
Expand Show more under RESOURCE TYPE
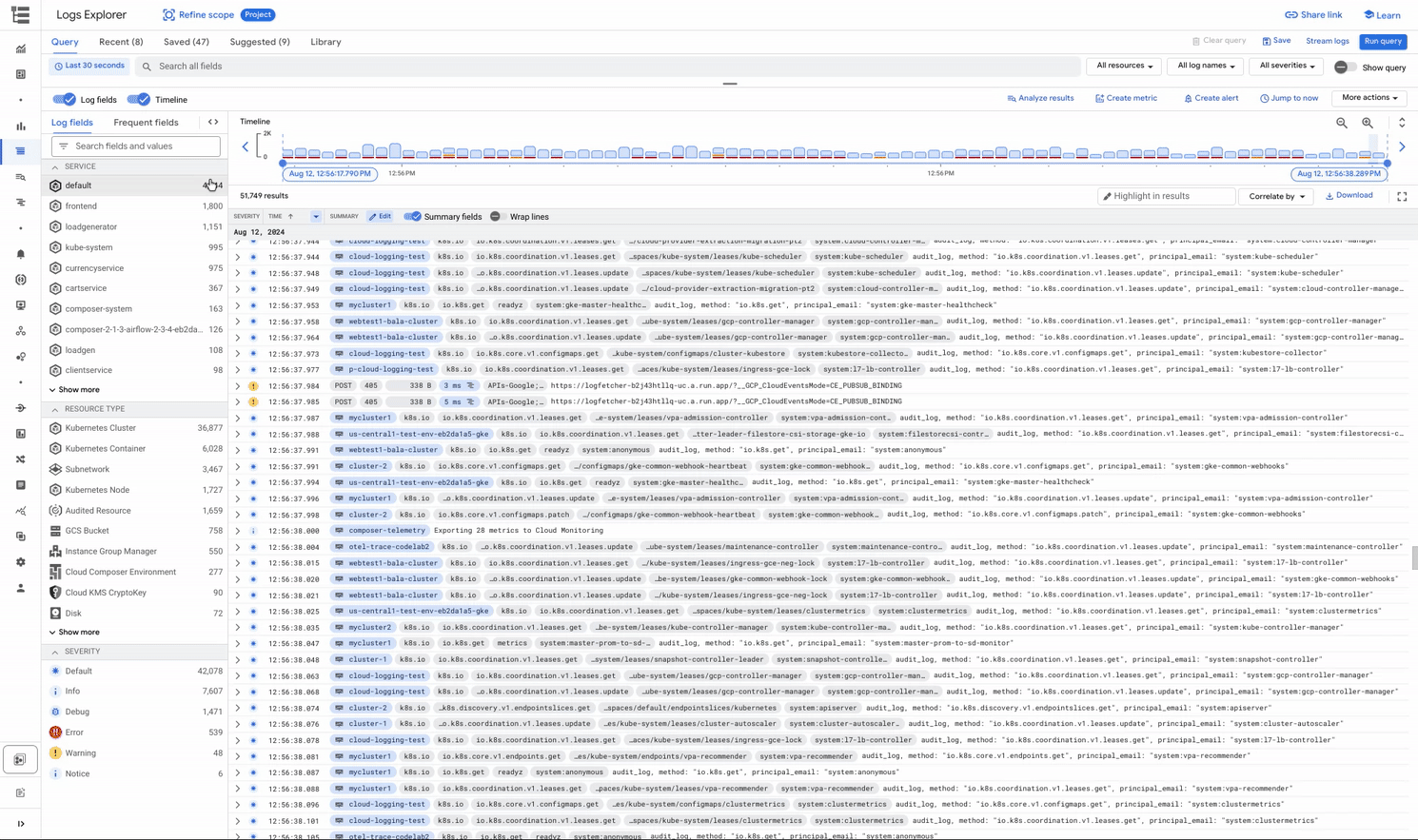(x=74, y=633)
